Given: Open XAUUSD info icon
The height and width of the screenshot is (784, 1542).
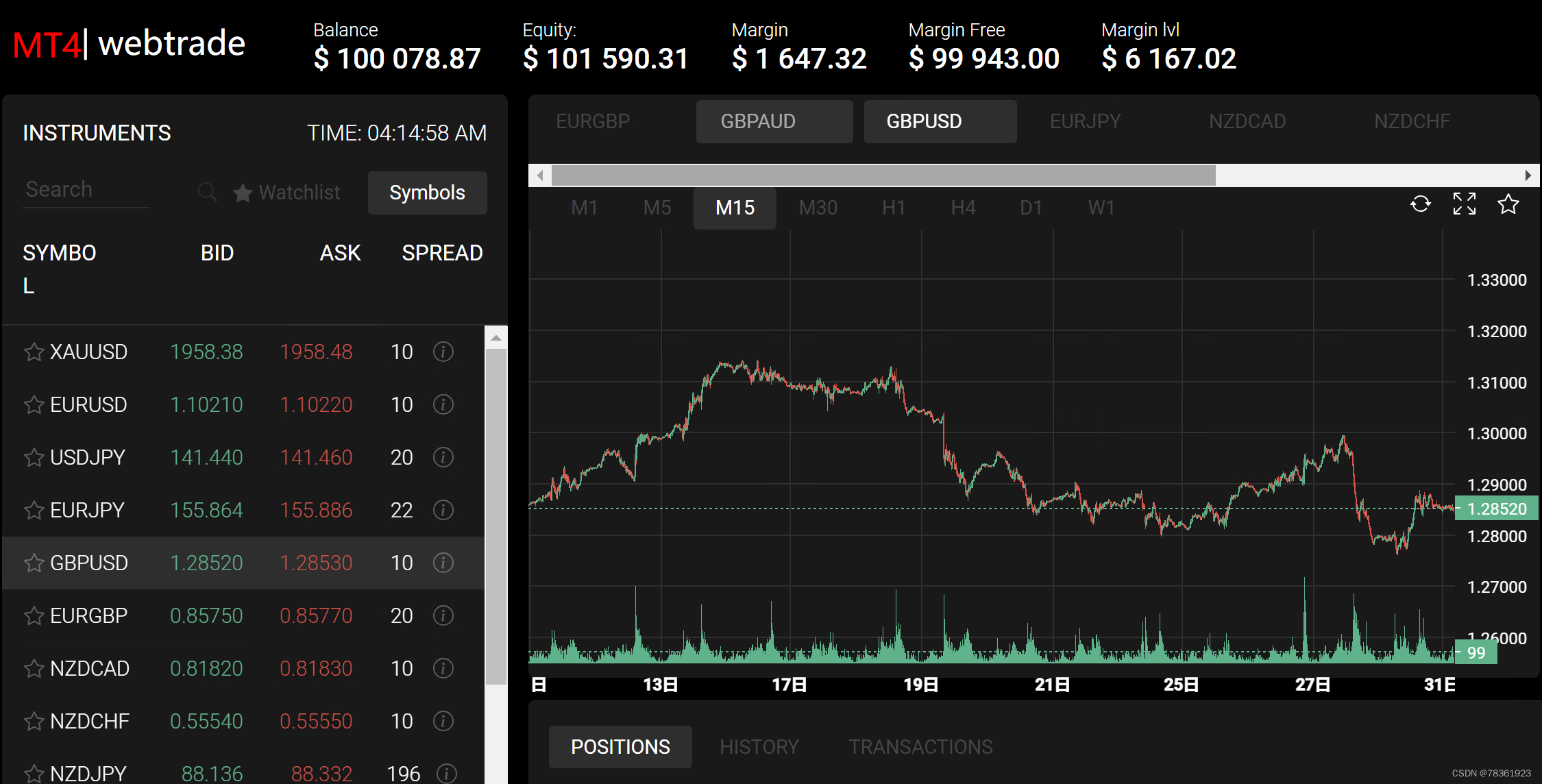Looking at the screenshot, I should pos(443,352).
